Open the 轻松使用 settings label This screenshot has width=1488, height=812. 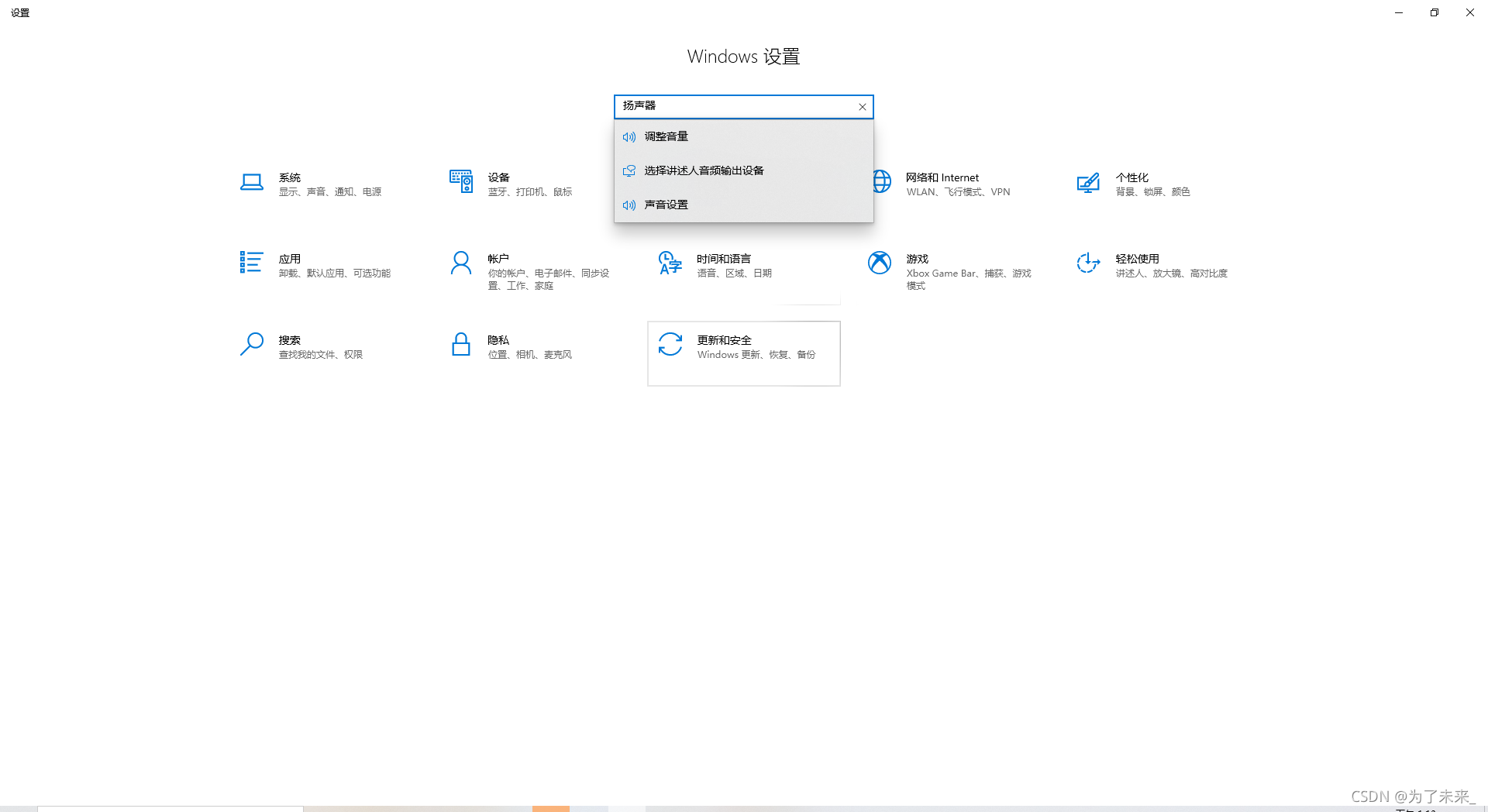point(1138,259)
